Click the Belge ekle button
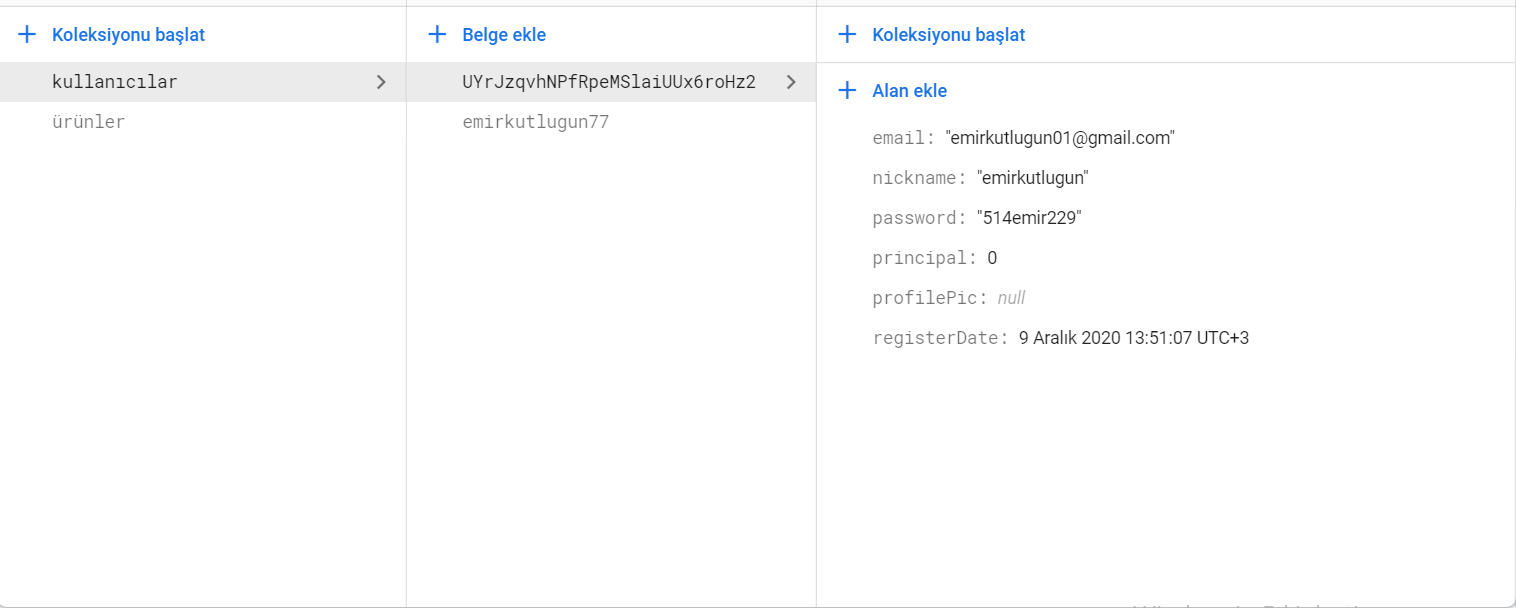This screenshot has width=1516, height=608. [x=503, y=35]
